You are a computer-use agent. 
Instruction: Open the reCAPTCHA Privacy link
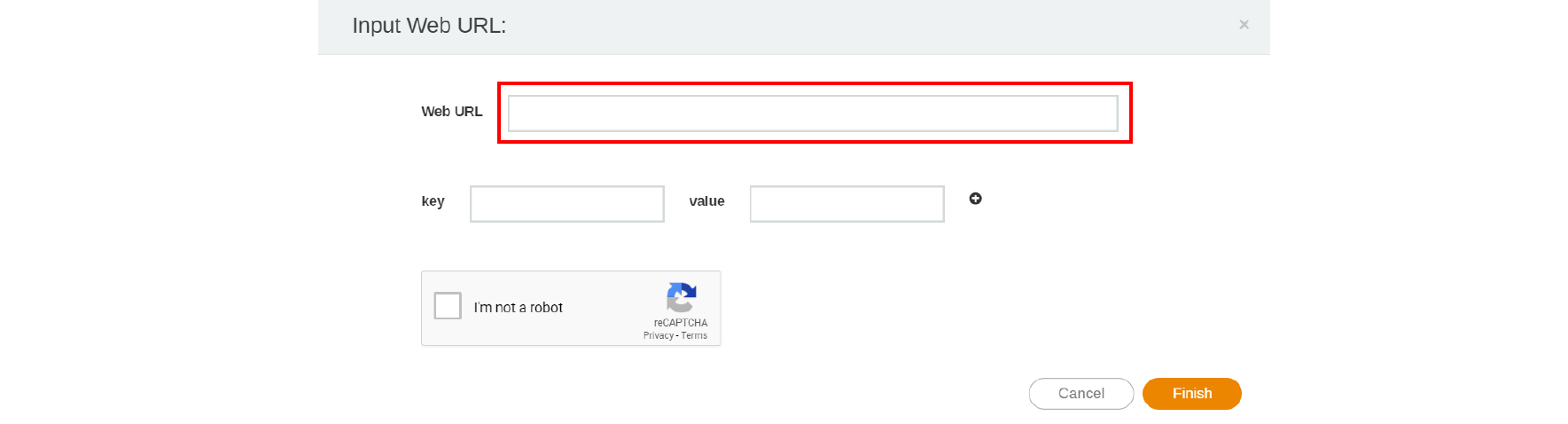658,336
